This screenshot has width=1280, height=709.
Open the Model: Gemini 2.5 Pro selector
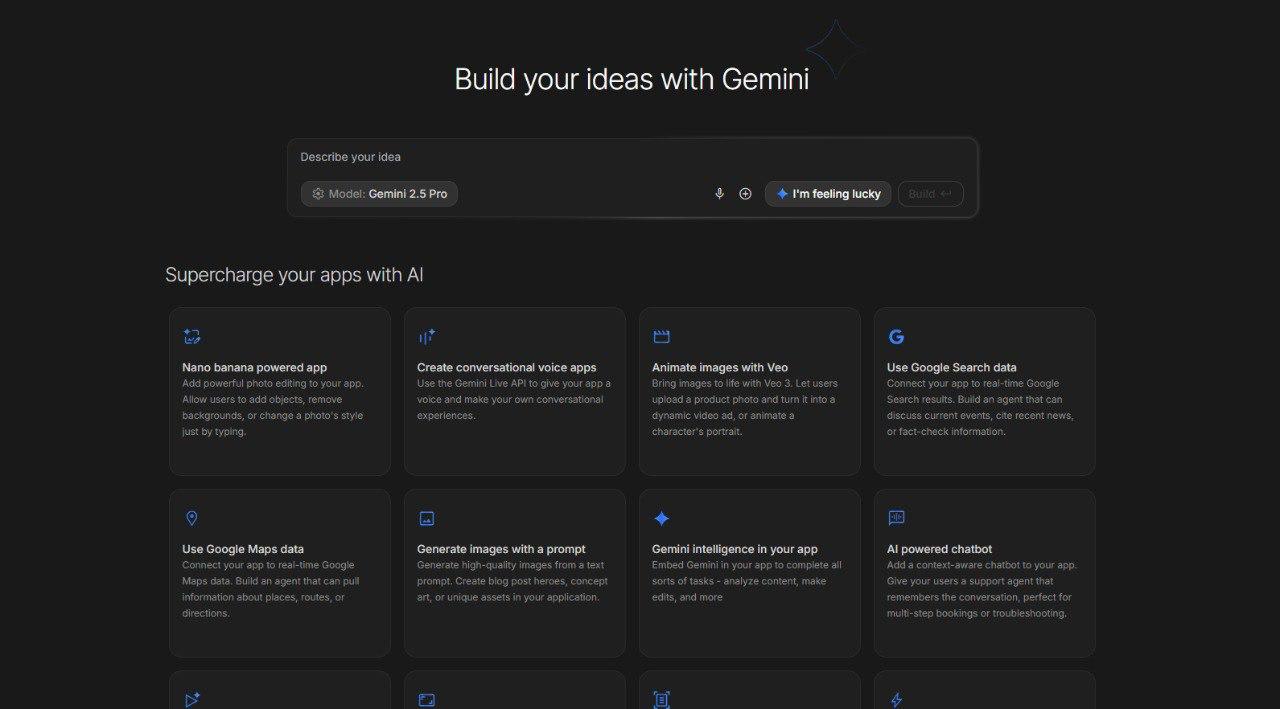point(379,194)
